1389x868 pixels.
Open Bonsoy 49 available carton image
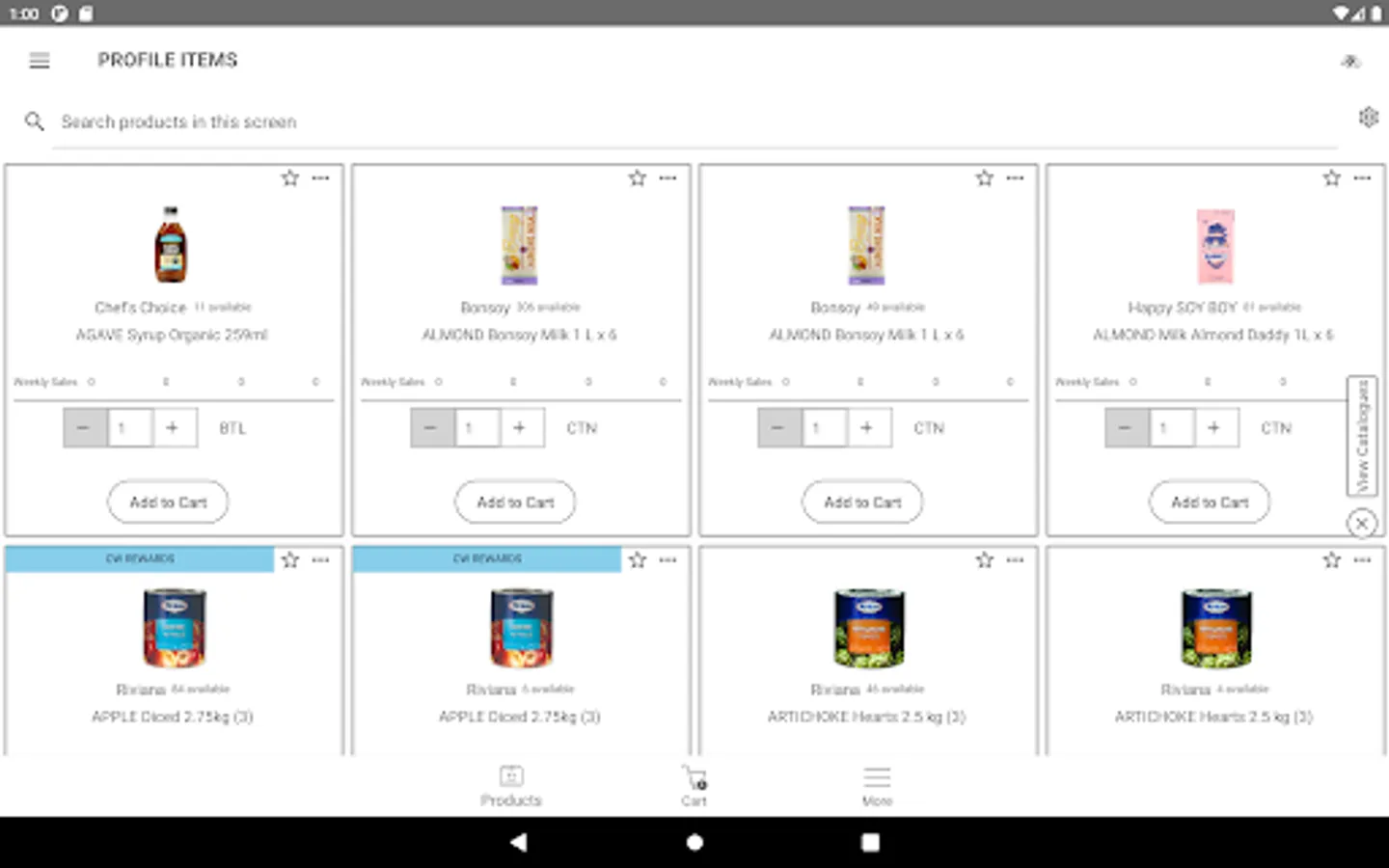coord(866,245)
